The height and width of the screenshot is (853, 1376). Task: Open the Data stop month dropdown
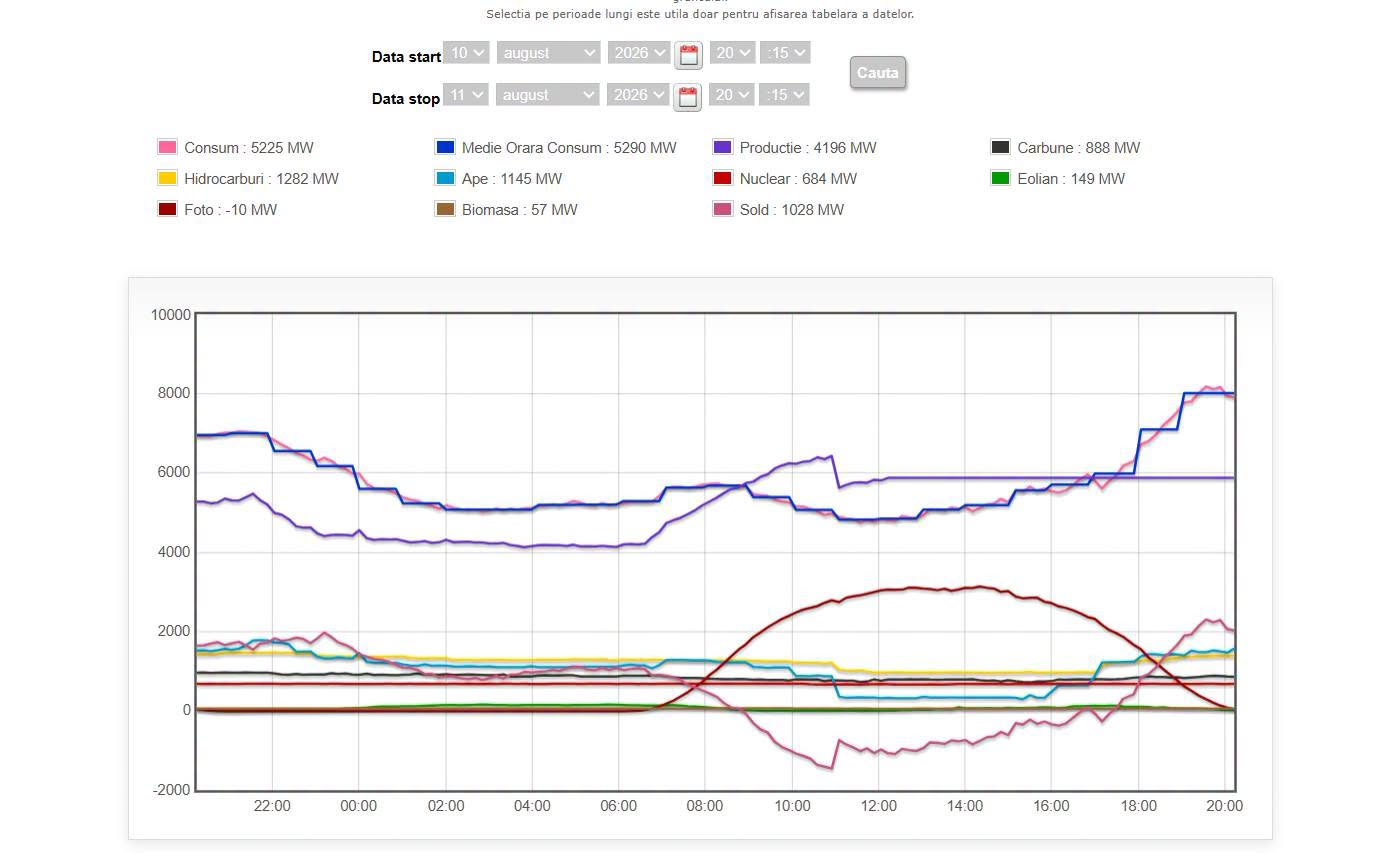click(x=548, y=95)
